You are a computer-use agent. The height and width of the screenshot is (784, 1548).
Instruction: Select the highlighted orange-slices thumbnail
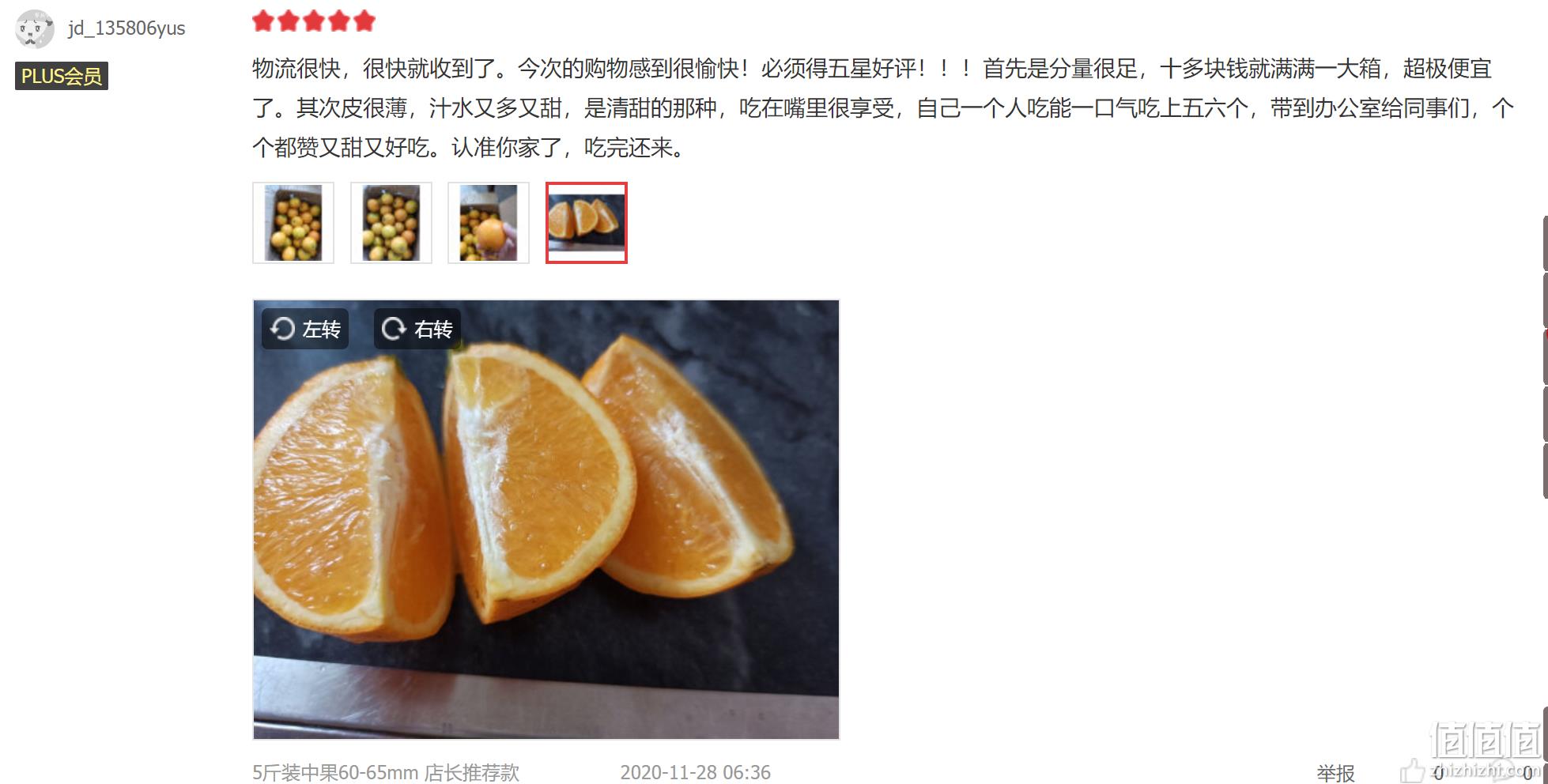587,223
